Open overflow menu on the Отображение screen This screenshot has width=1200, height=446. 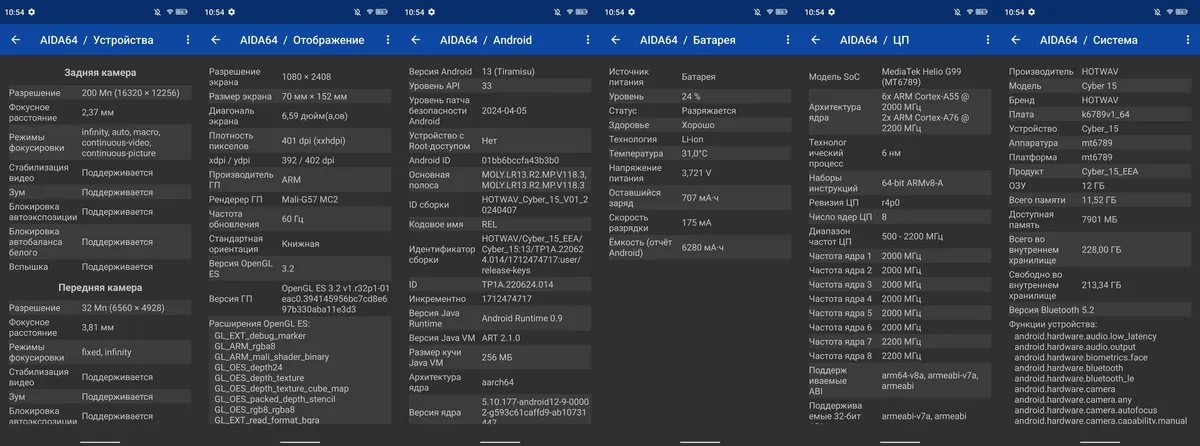click(387, 40)
